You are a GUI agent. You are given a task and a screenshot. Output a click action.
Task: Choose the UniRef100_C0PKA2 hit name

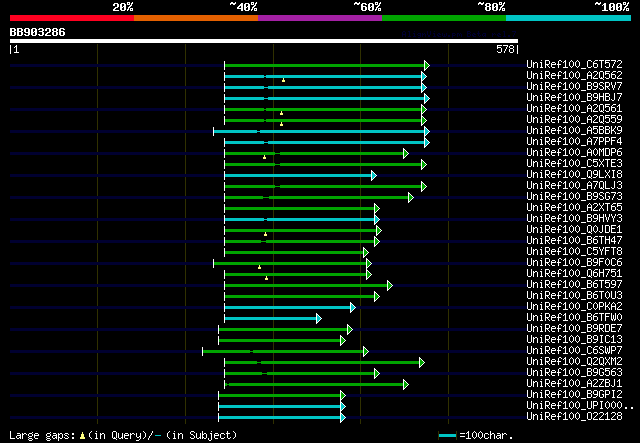(x=574, y=307)
